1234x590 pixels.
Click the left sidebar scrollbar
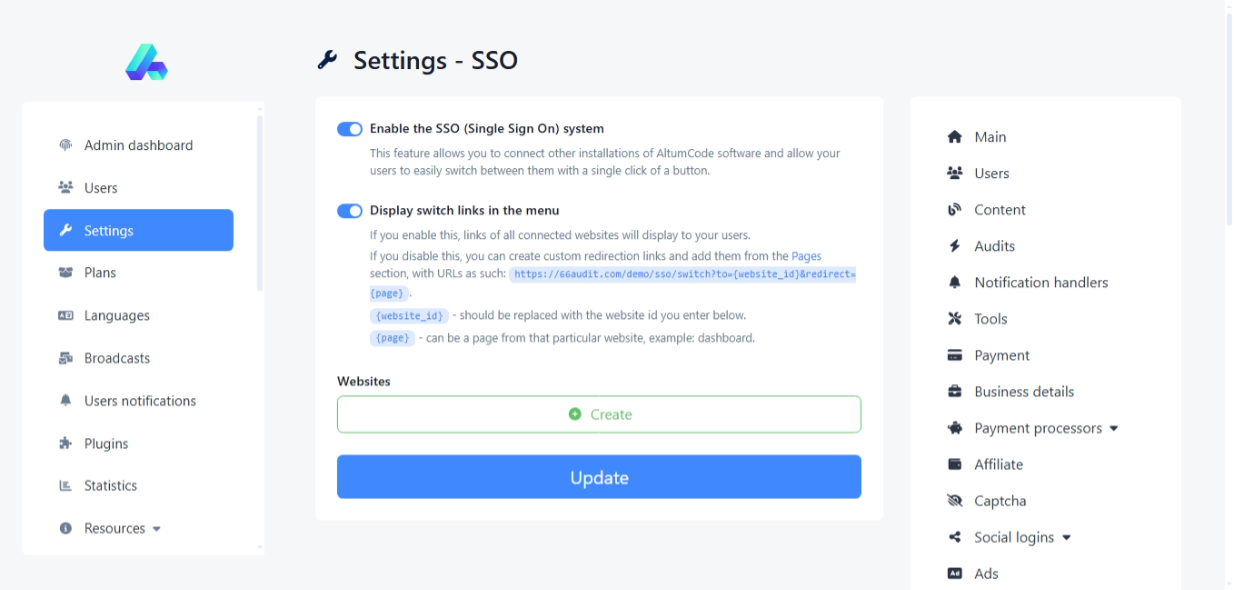(x=260, y=200)
